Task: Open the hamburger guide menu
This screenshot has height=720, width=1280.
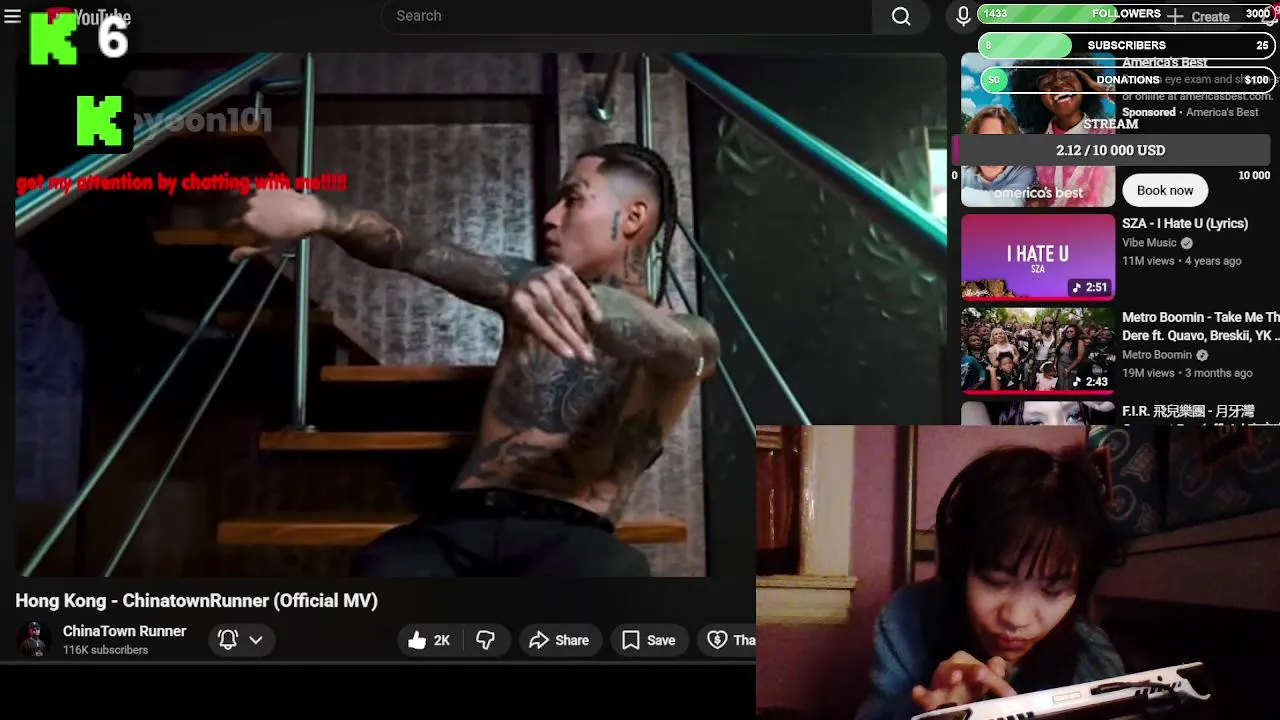Action: coord(13,16)
